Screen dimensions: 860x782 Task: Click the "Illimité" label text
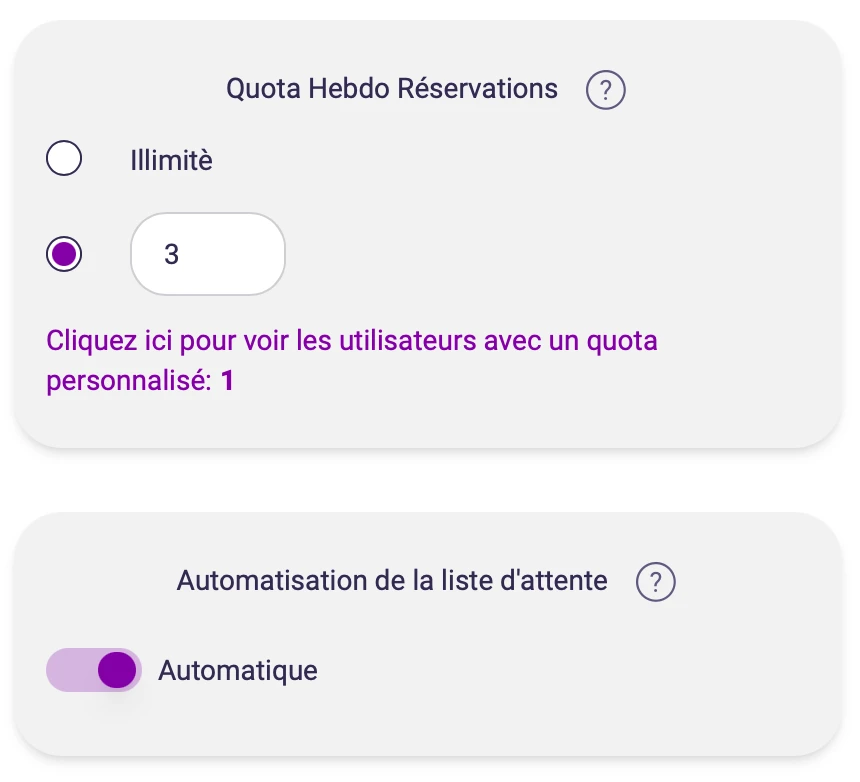coord(171,160)
